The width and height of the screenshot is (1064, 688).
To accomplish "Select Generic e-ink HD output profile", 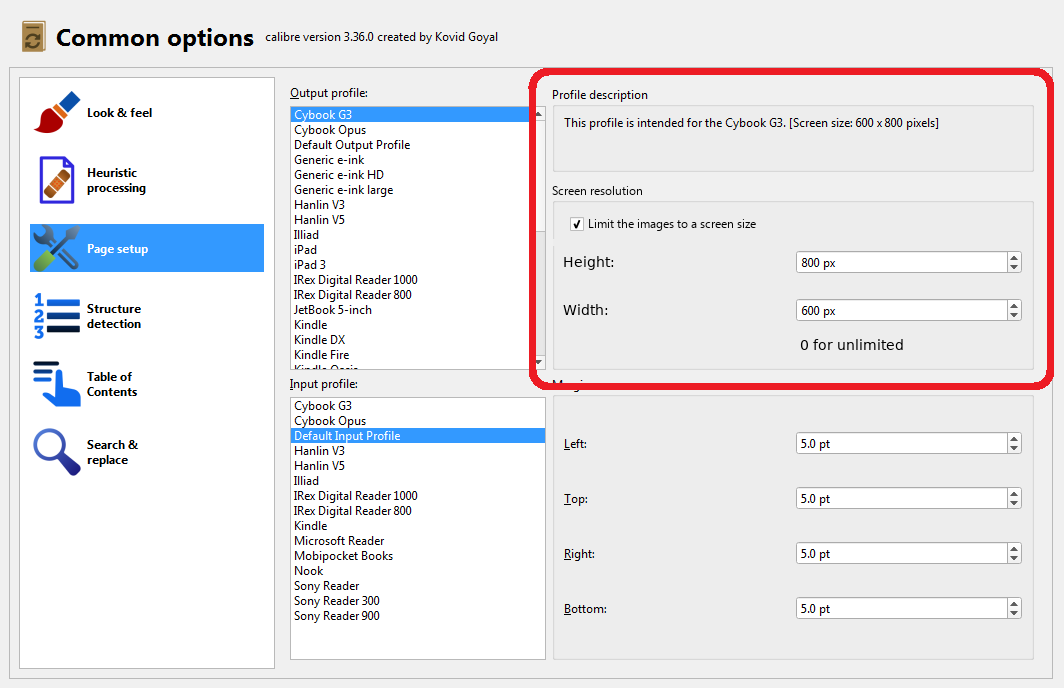I will click(x=338, y=175).
